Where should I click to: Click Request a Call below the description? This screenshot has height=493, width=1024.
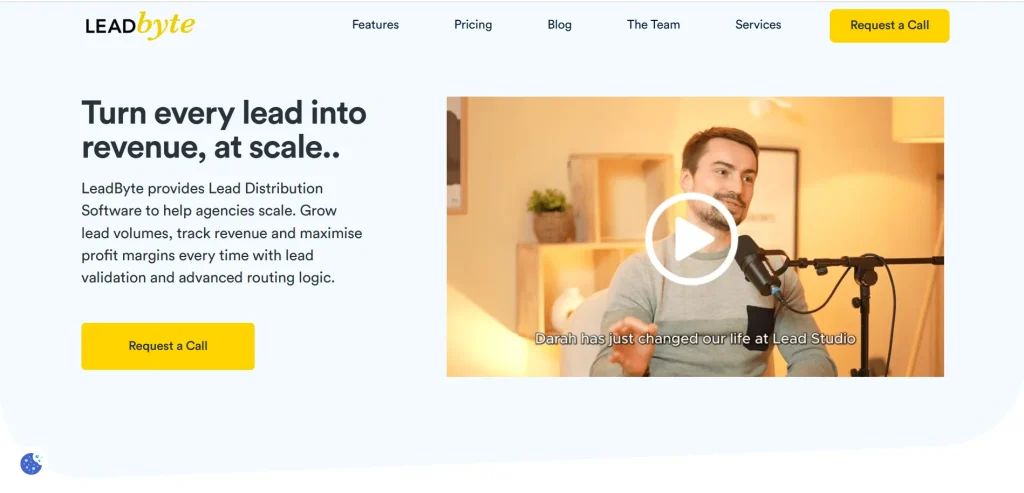pos(168,346)
